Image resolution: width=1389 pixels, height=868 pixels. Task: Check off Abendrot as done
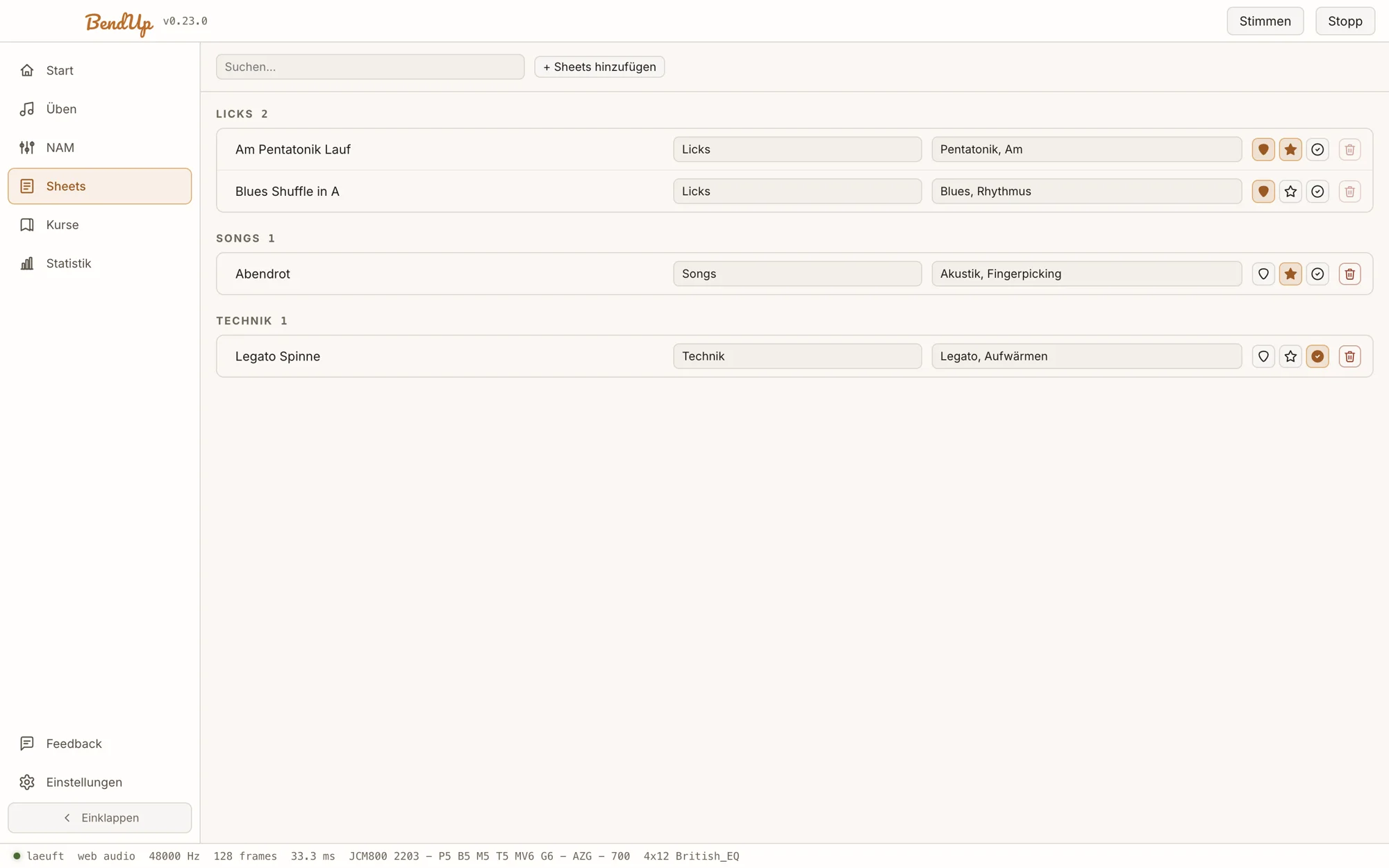1317,274
